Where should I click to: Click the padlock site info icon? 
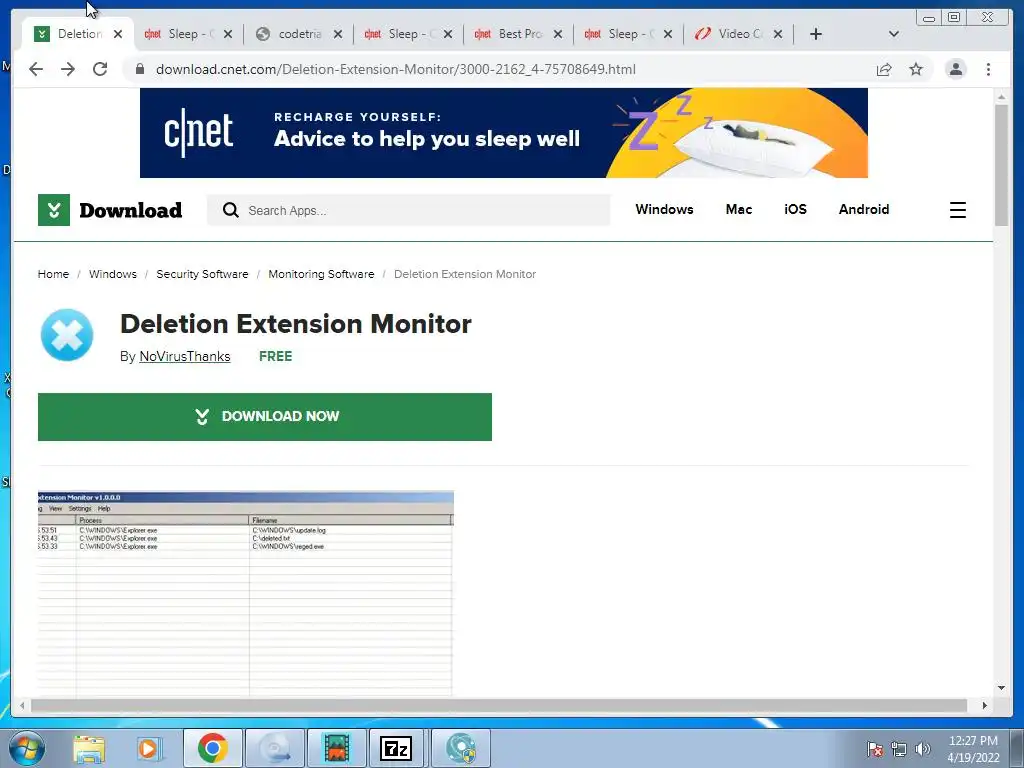click(139, 69)
